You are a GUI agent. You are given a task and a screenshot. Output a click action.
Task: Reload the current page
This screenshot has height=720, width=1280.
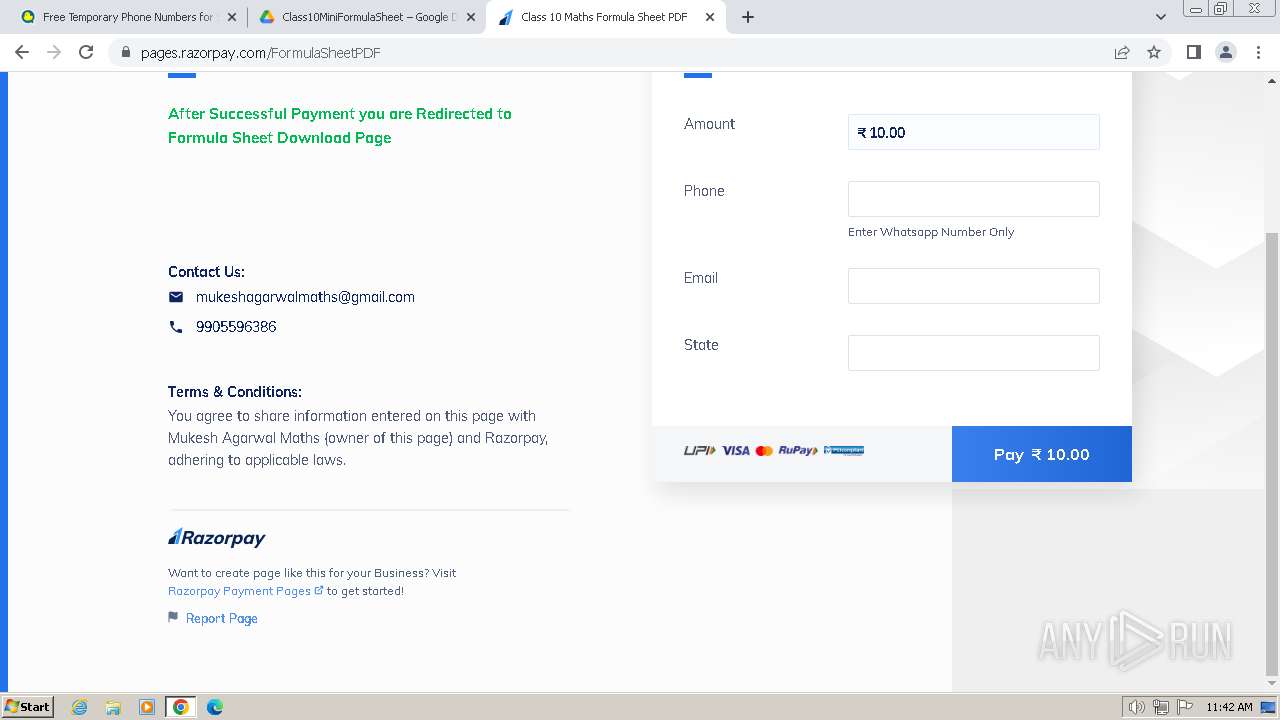click(x=86, y=52)
